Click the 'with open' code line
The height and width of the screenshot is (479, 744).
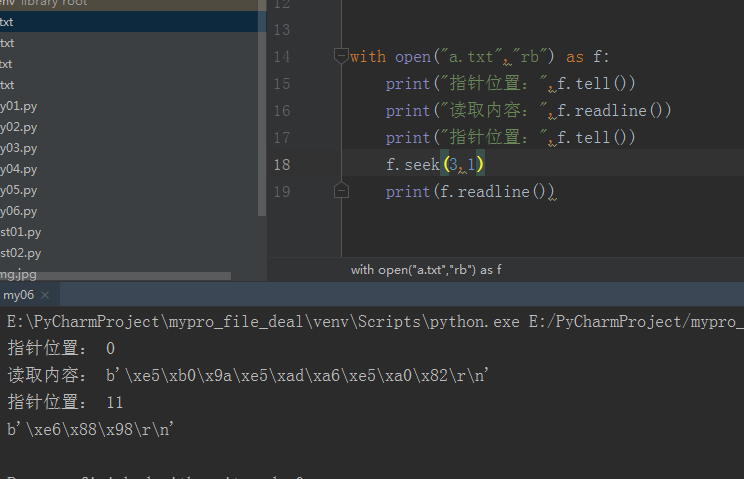[x=479, y=56]
